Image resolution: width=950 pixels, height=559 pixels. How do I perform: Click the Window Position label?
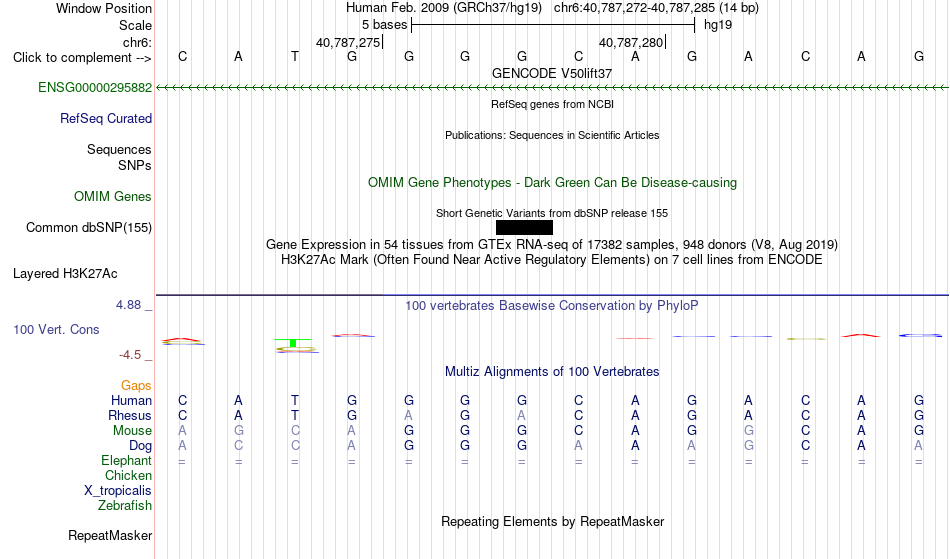104,8
